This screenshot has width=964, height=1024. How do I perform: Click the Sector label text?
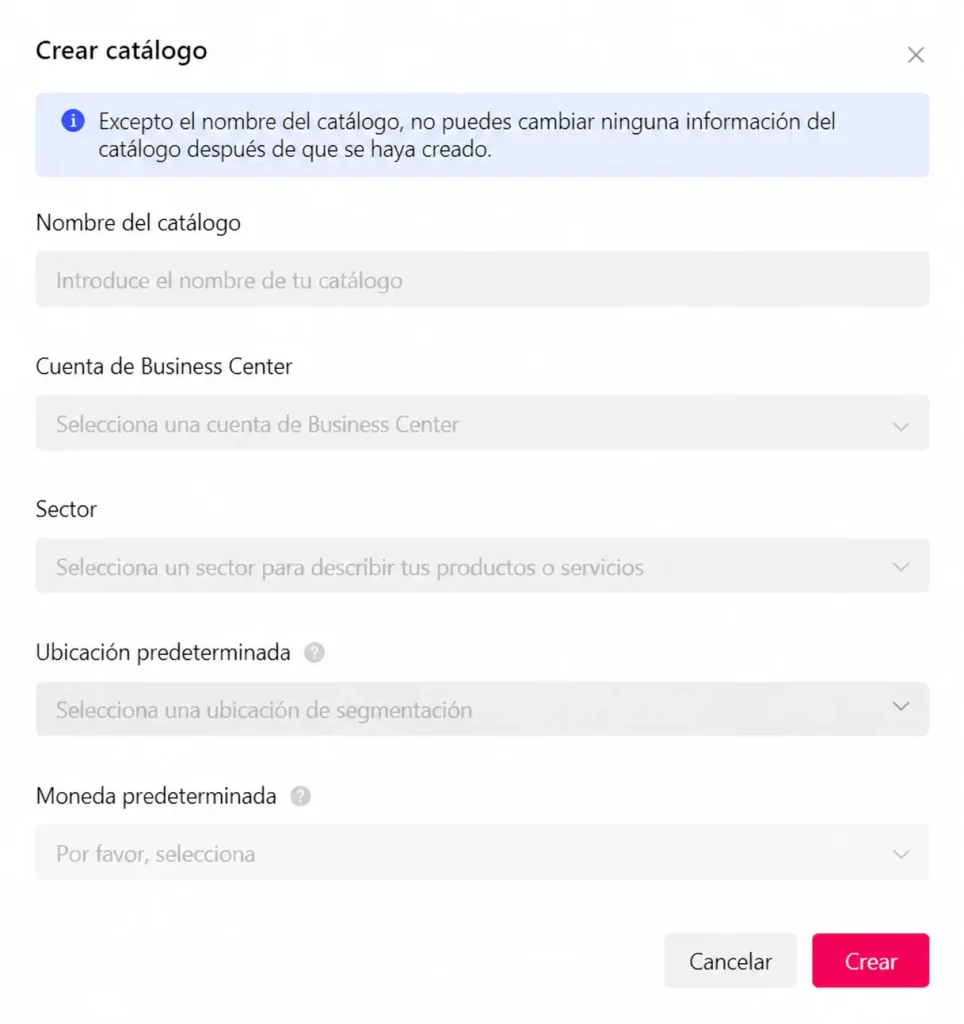[66, 509]
